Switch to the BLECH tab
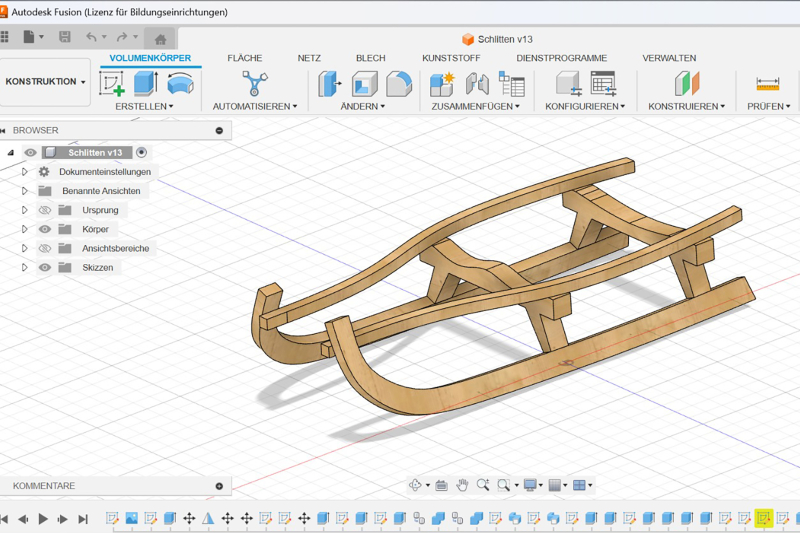Screen dimensions: 800x533 point(370,58)
